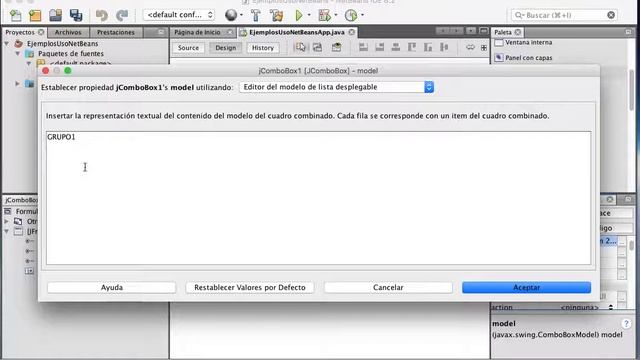Click the Preview Design icon

tap(336, 47)
